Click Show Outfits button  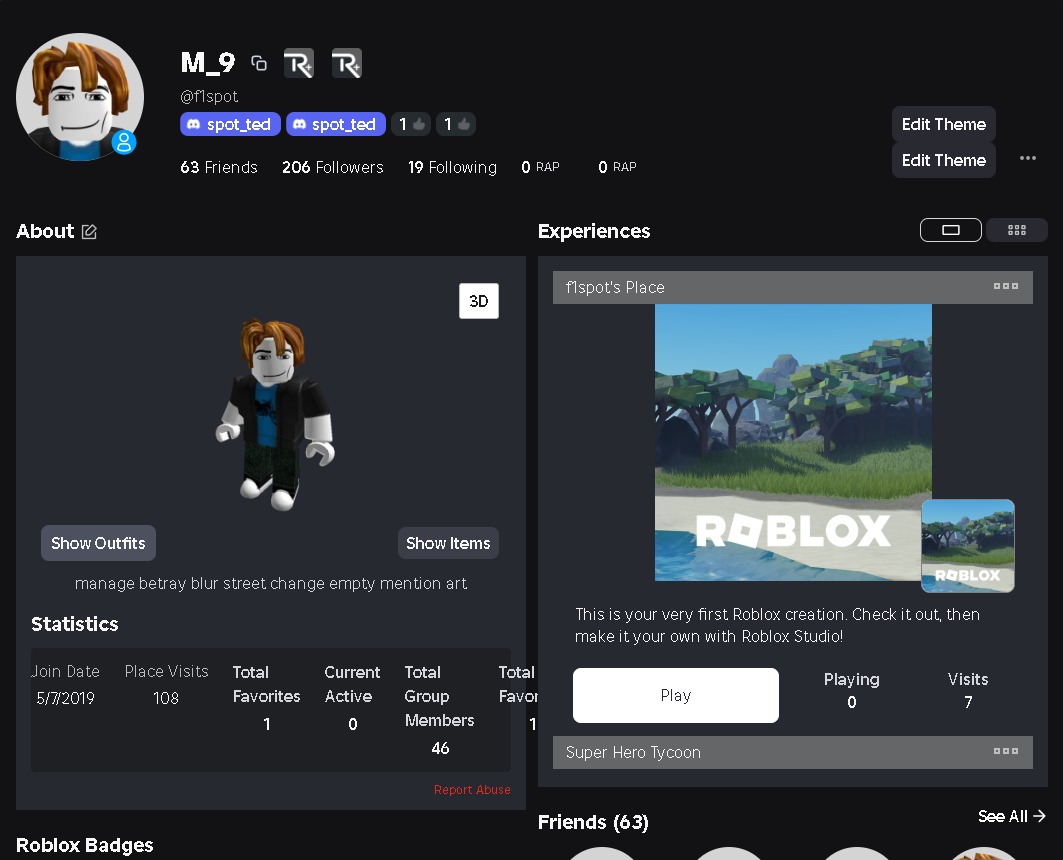click(98, 543)
